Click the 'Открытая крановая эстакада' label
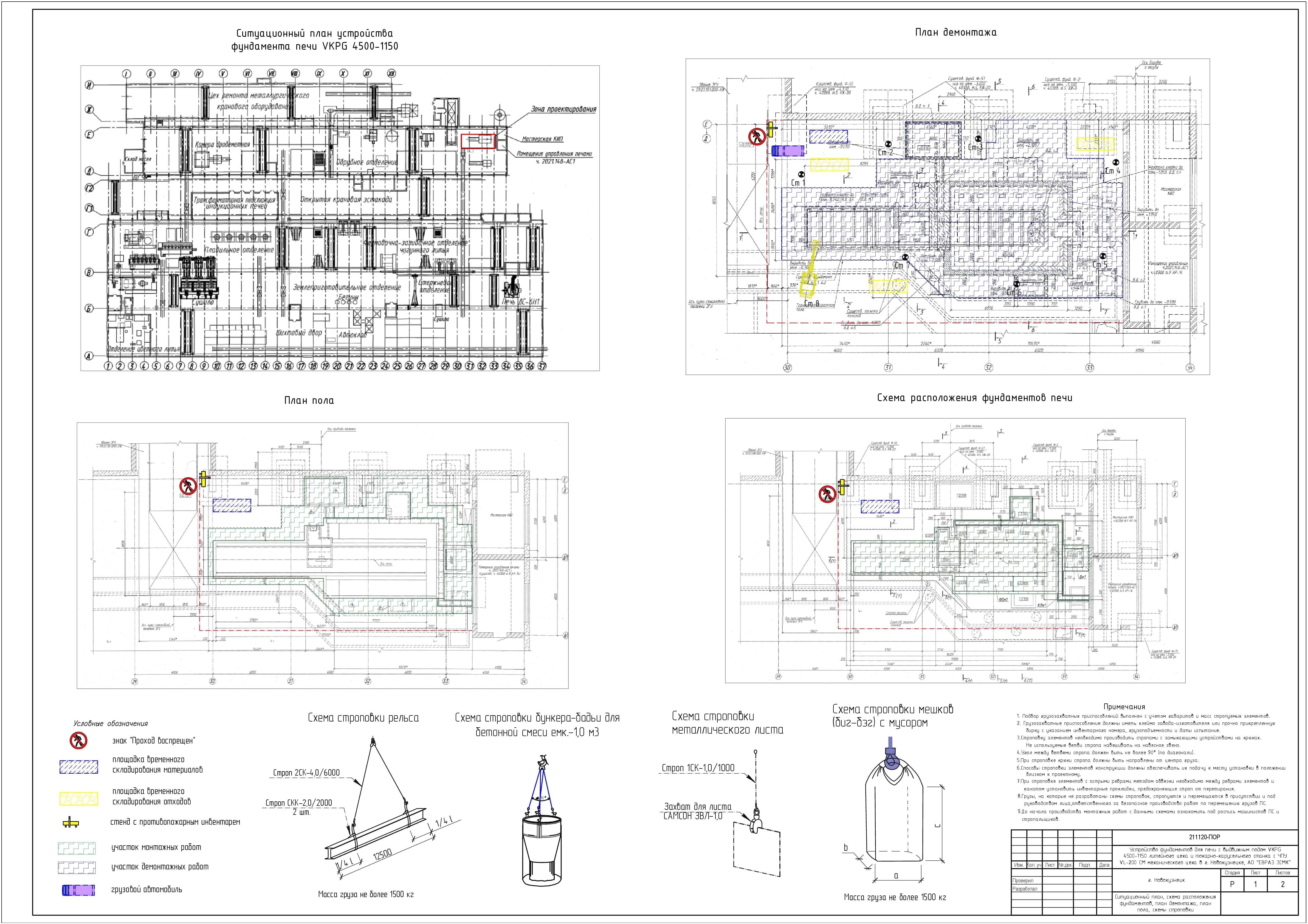This screenshot has height=924, width=1308. tap(346, 199)
